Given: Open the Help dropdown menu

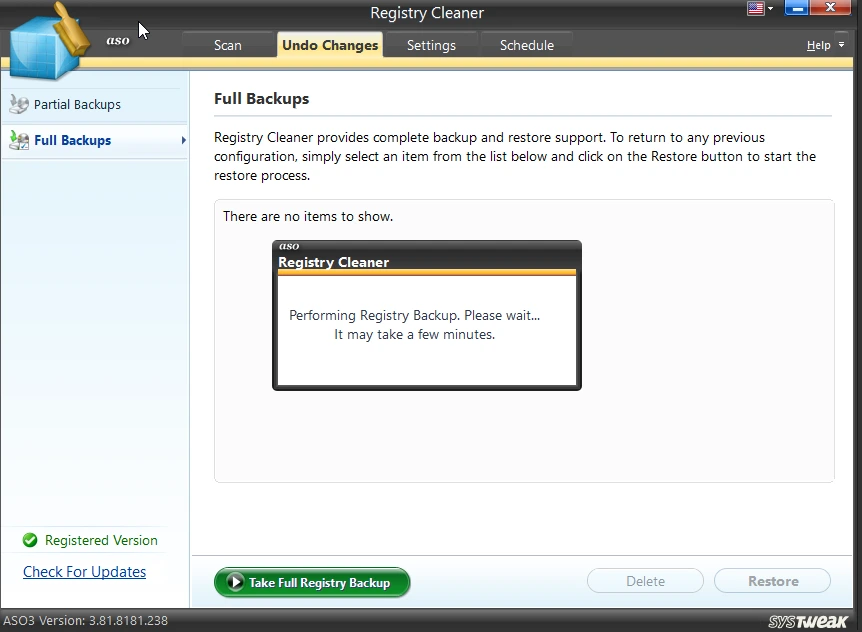Looking at the screenshot, I should point(824,46).
